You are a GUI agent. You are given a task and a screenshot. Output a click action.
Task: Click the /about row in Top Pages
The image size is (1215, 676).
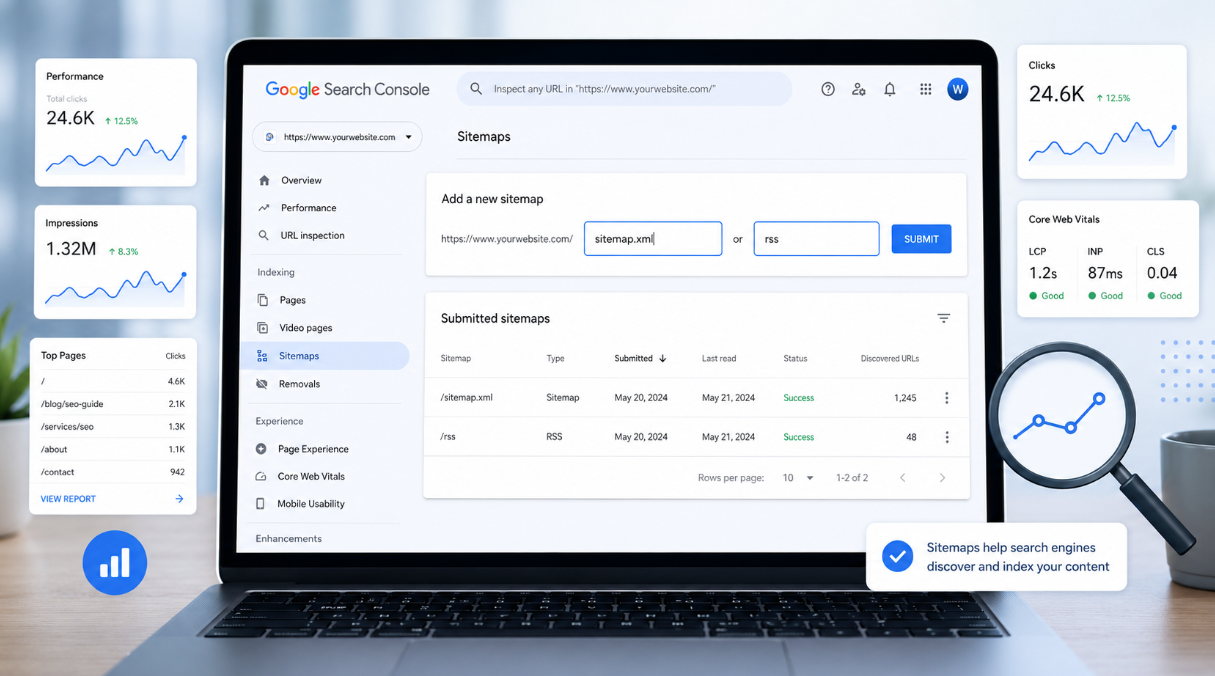click(113, 450)
